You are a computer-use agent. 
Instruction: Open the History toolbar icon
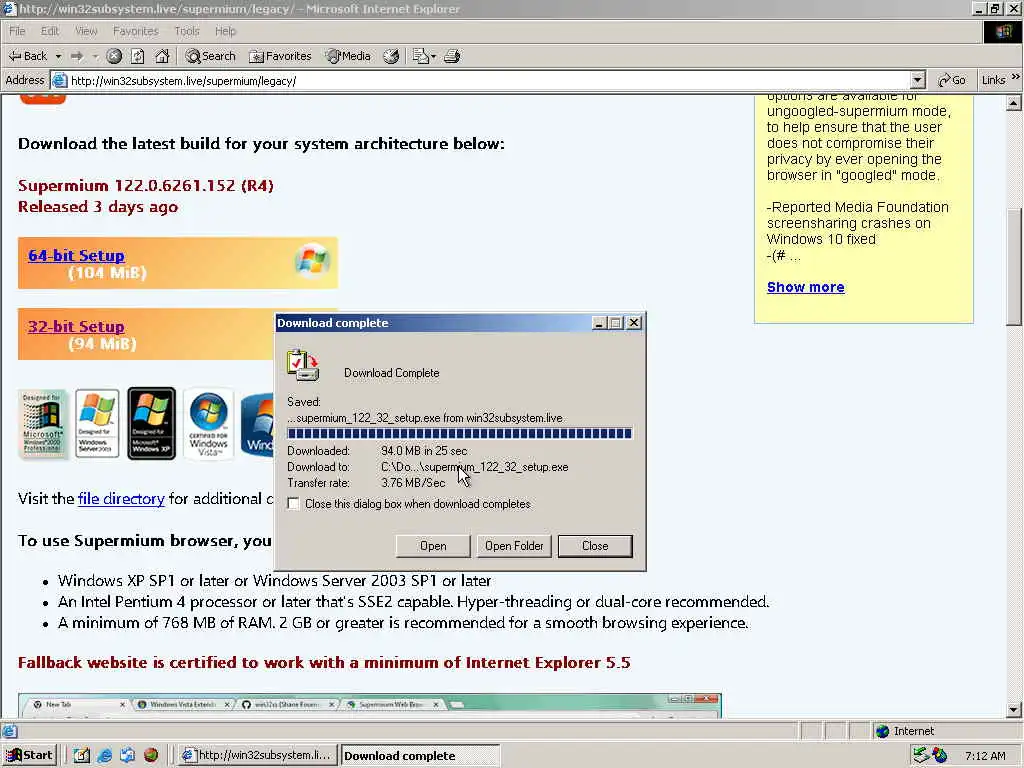(391, 56)
